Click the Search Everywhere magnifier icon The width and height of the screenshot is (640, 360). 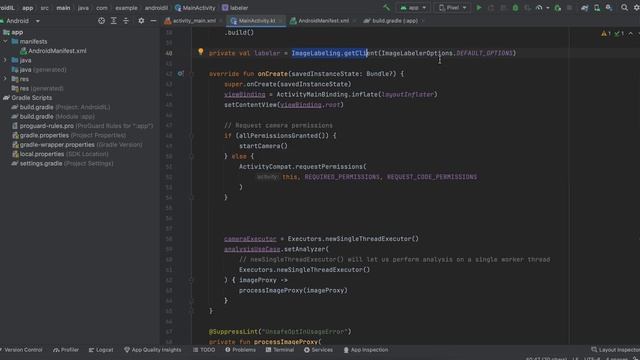(x=624, y=7)
